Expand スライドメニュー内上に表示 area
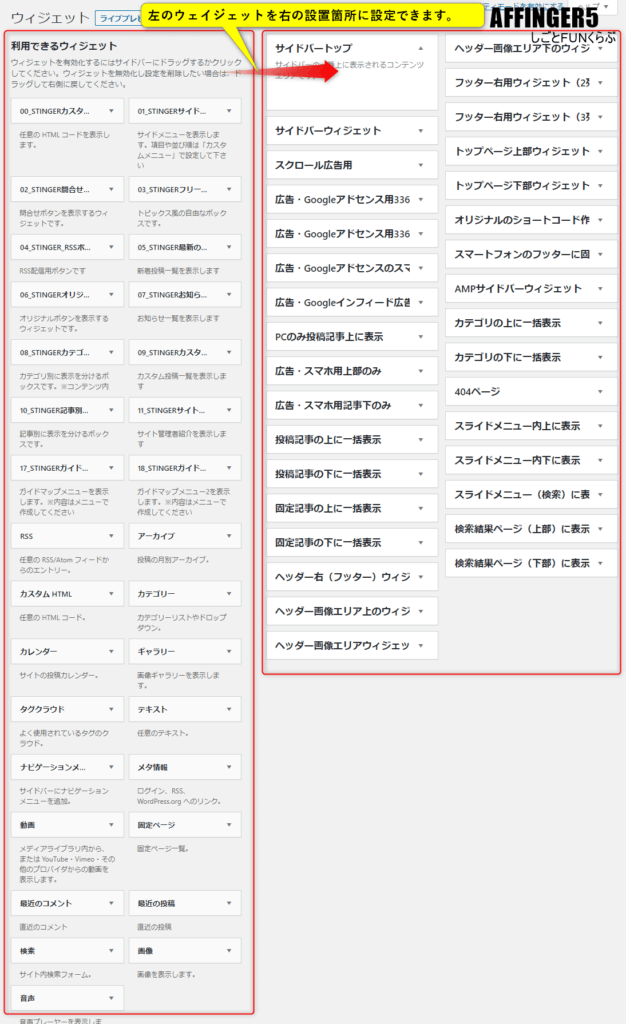 [600, 426]
